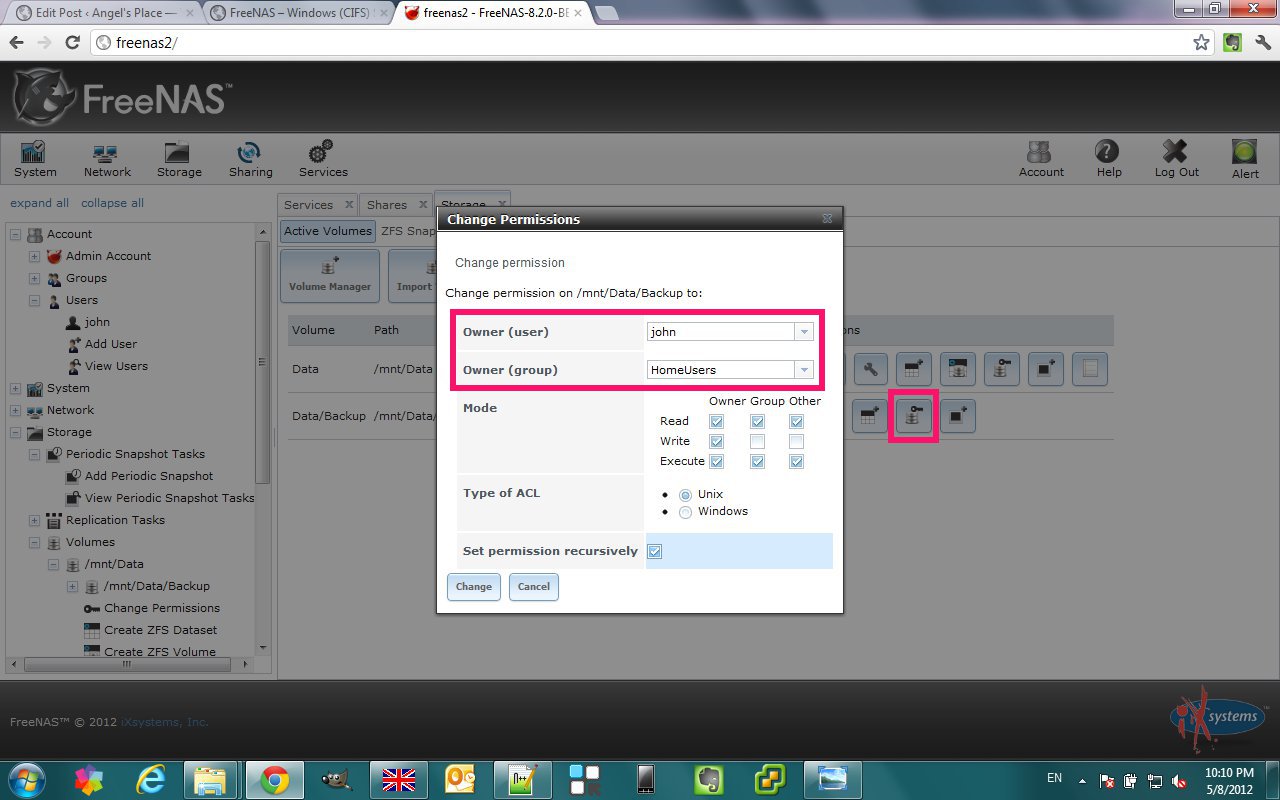This screenshot has width=1280, height=800.
Task: Close the Shares tab with its X
Action: pos(424,205)
